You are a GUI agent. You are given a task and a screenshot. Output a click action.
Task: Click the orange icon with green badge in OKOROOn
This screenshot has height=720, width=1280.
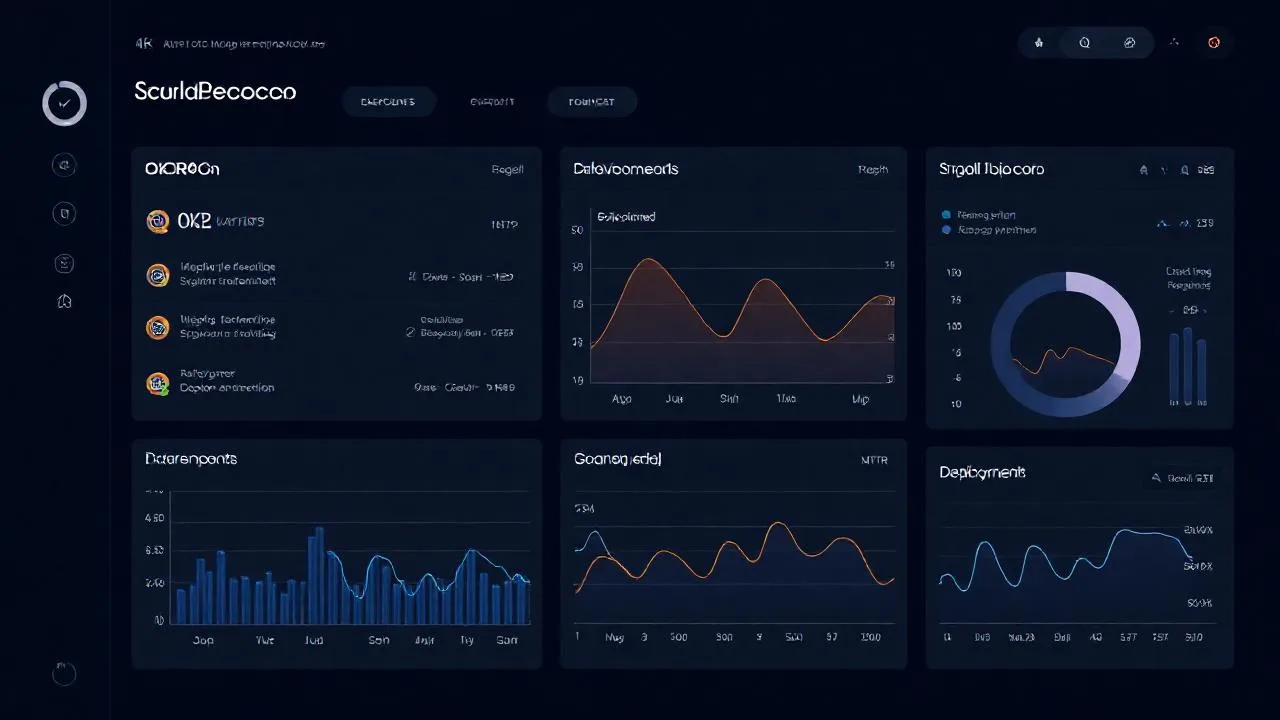(158, 382)
